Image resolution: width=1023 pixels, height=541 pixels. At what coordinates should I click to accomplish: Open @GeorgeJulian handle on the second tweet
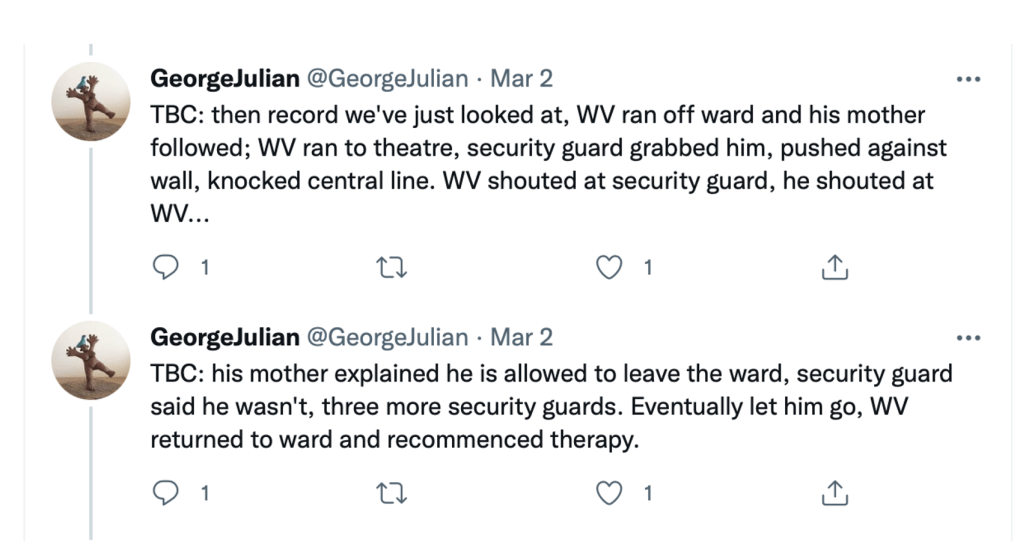click(x=387, y=337)
